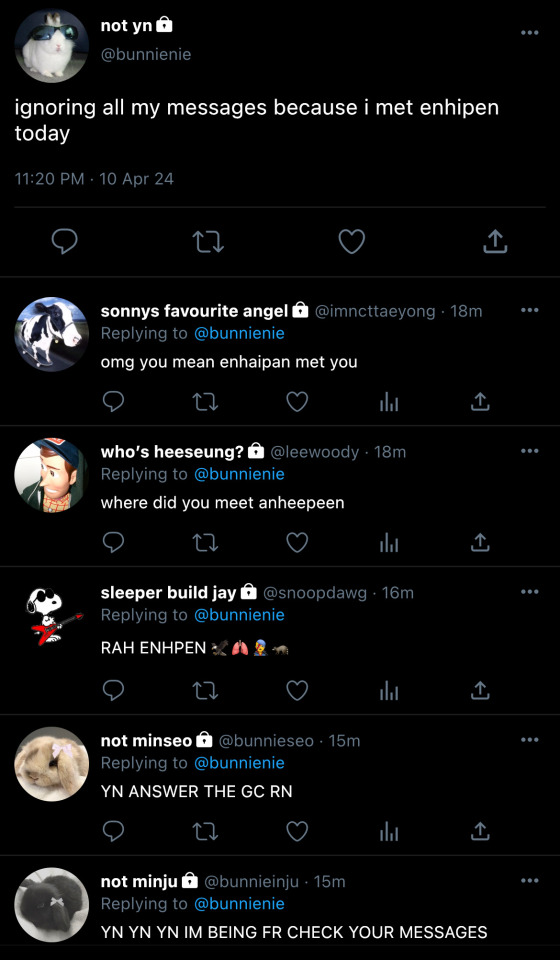View analytics on @imncttaeyong's reply
This screenshot has width=560, height=960.
pyautogui.click(x=389, y=402)
